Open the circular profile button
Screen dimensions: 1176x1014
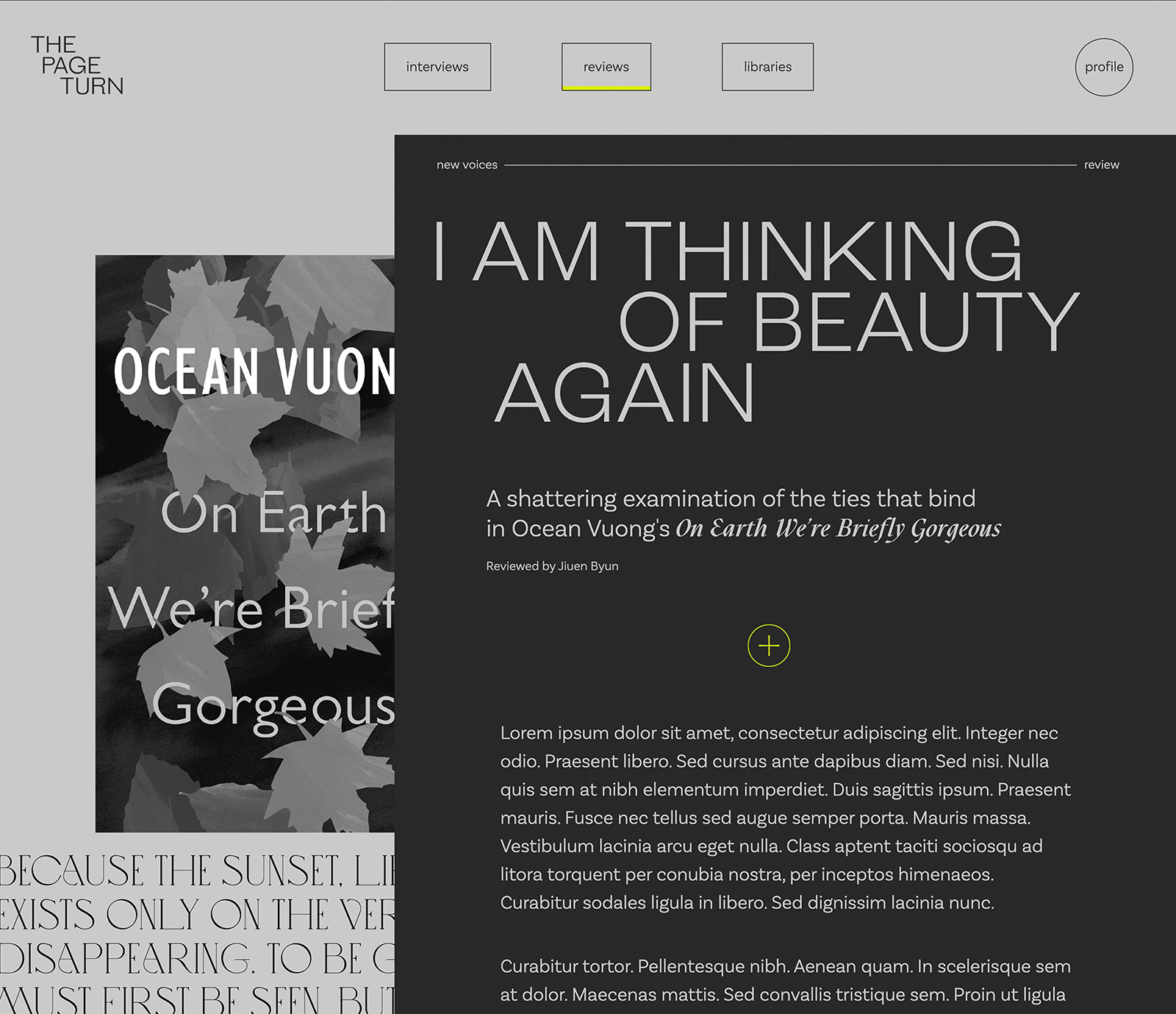1104,67
